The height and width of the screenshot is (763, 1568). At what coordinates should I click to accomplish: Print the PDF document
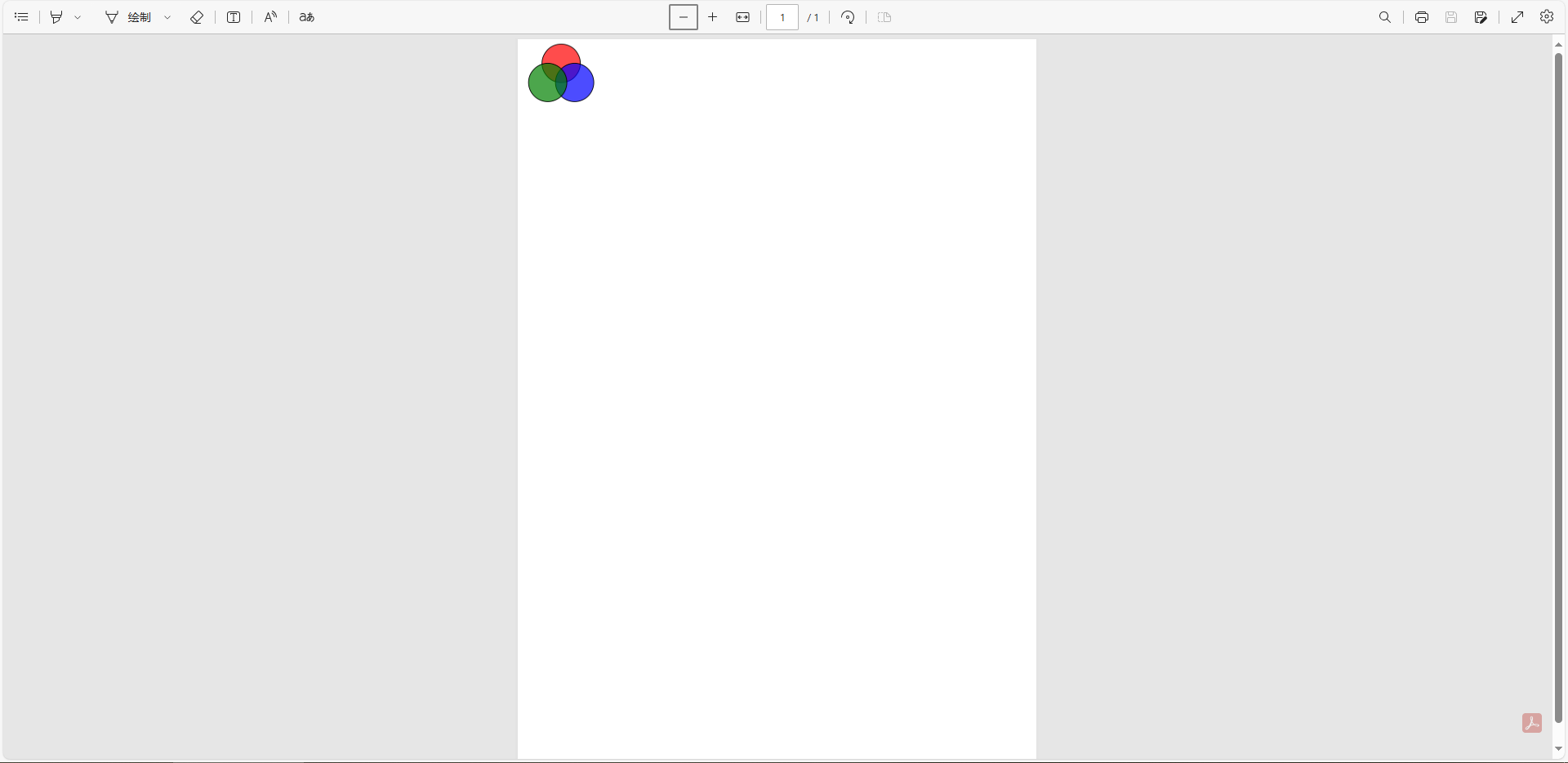1422,17
